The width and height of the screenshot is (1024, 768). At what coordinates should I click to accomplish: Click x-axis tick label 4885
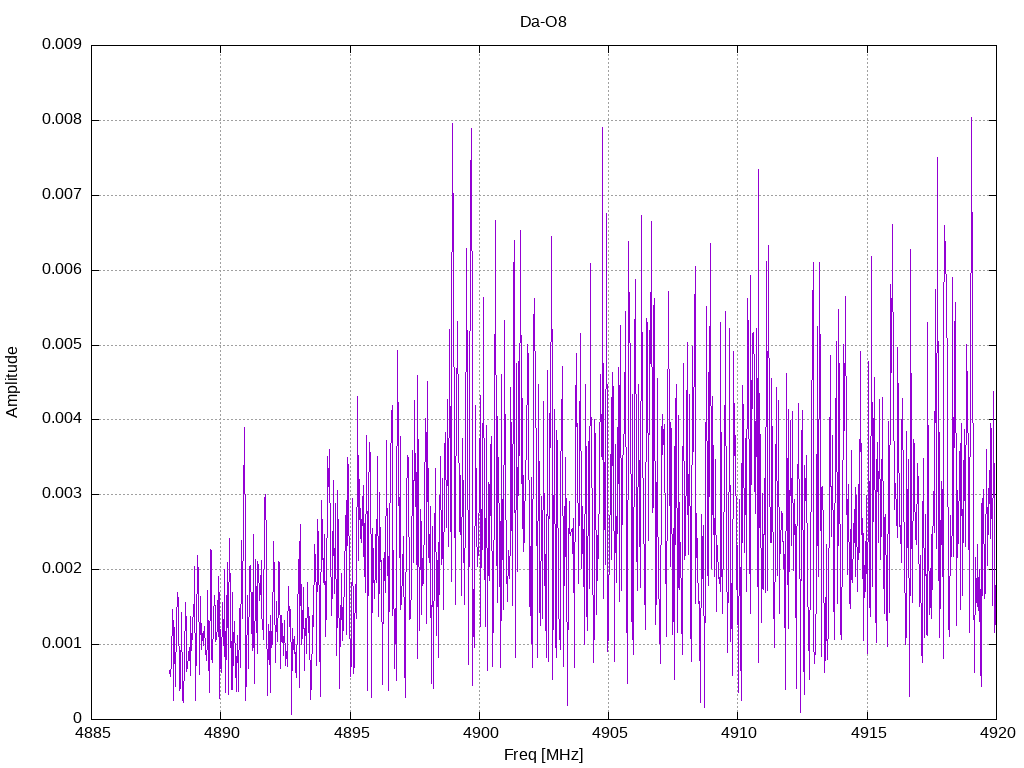click(92, 733)
